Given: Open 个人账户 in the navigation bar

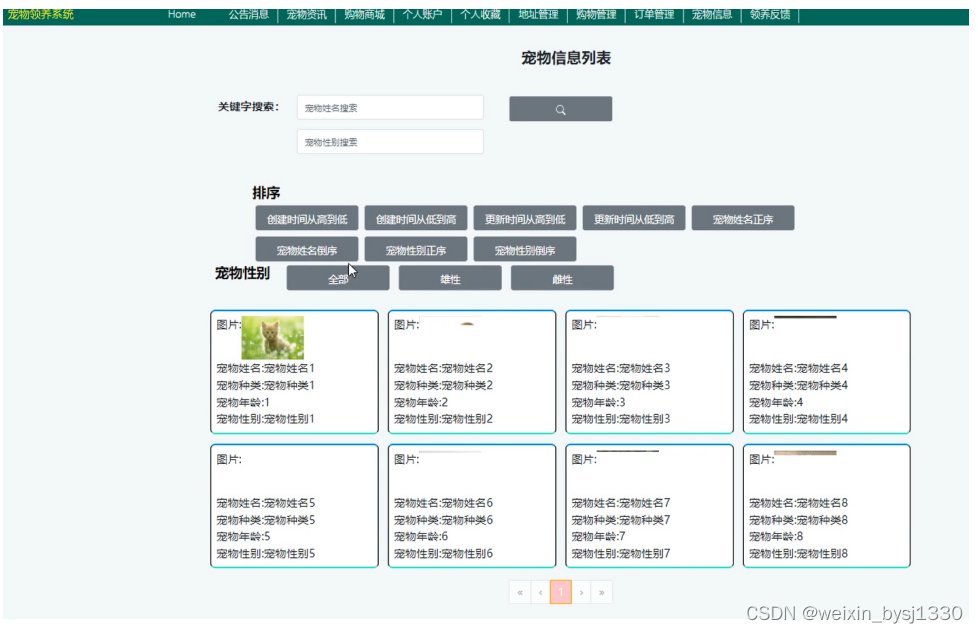Looking at the screenshot, I should (x=422, y=14).
